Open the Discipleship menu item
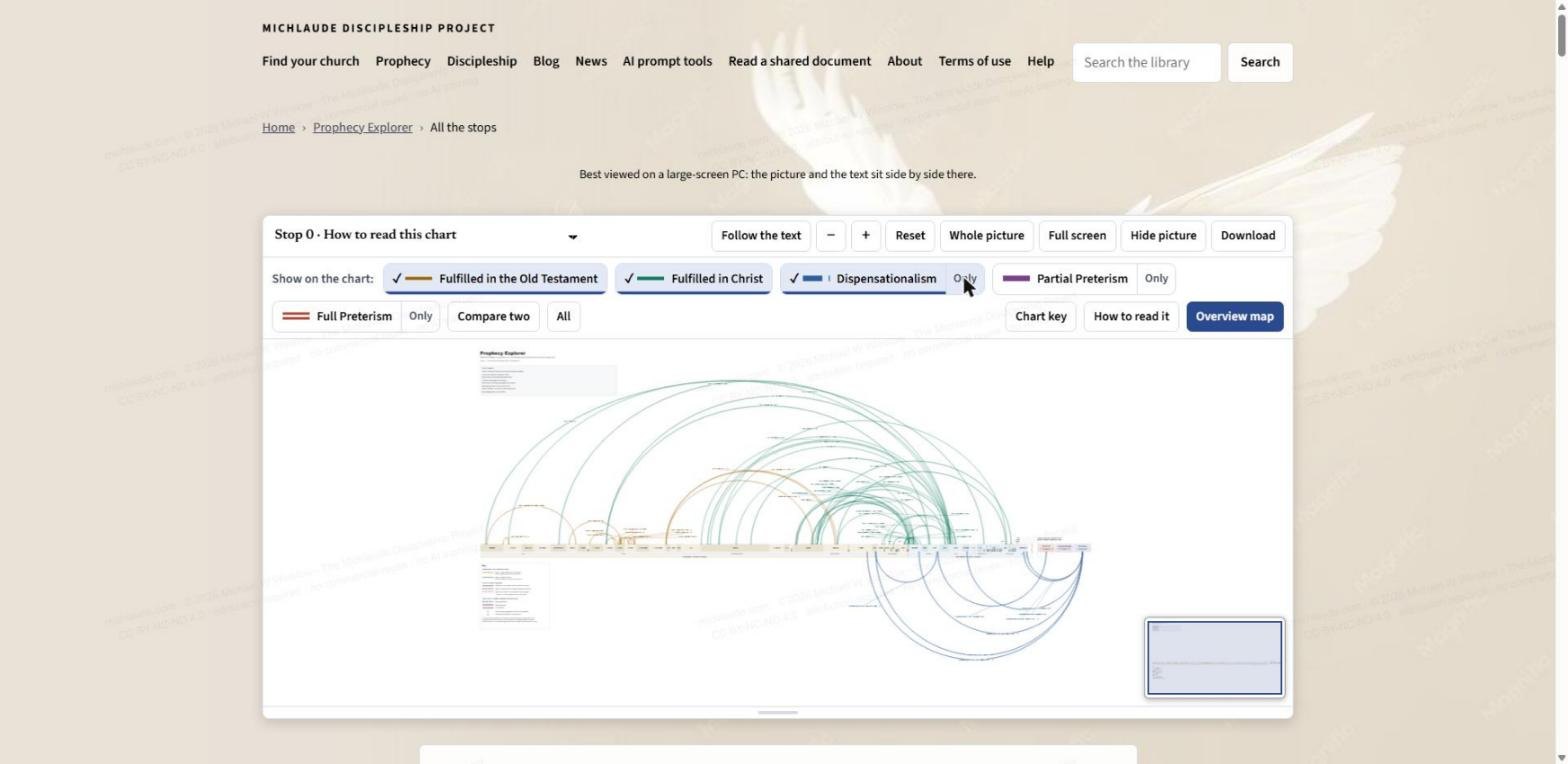Image resolution: width=1568 pixels, height=764 pixels. pos(482,61)
